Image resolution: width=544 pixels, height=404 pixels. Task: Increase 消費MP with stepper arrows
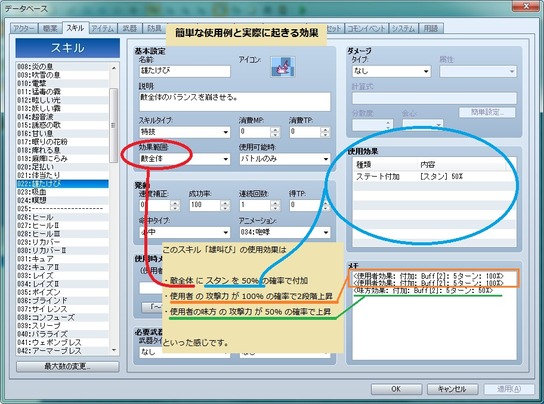pyautogui.click(x=275, y=129)
